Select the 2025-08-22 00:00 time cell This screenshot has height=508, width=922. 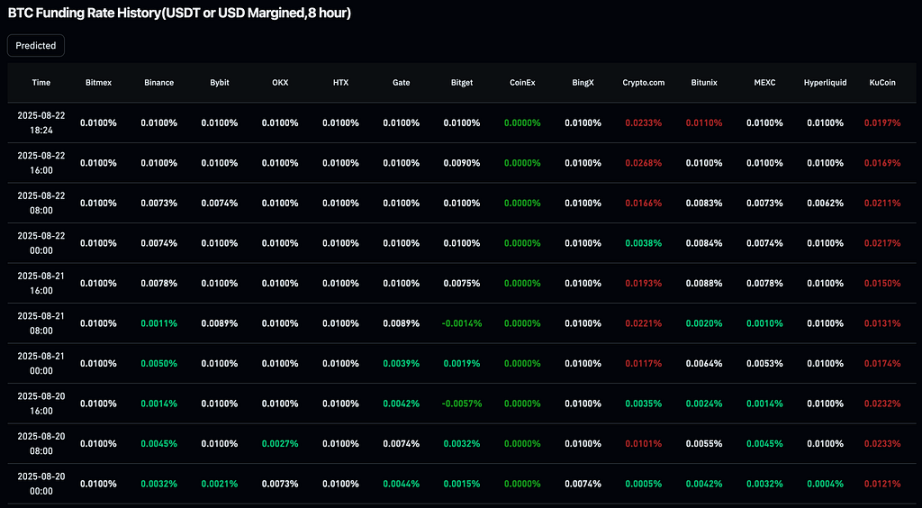click(41, 243)
